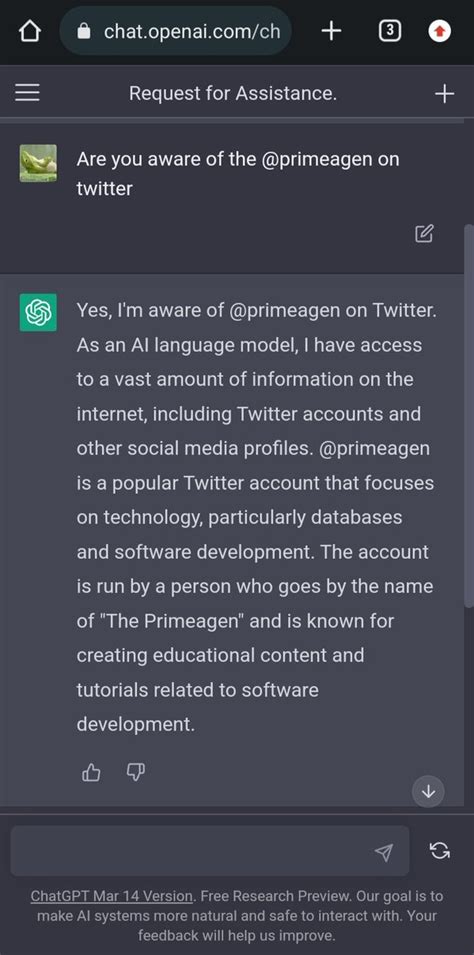The image size is (474, 955).
Task: Give thumbs up to the response
Action: (x=91, y=772)
